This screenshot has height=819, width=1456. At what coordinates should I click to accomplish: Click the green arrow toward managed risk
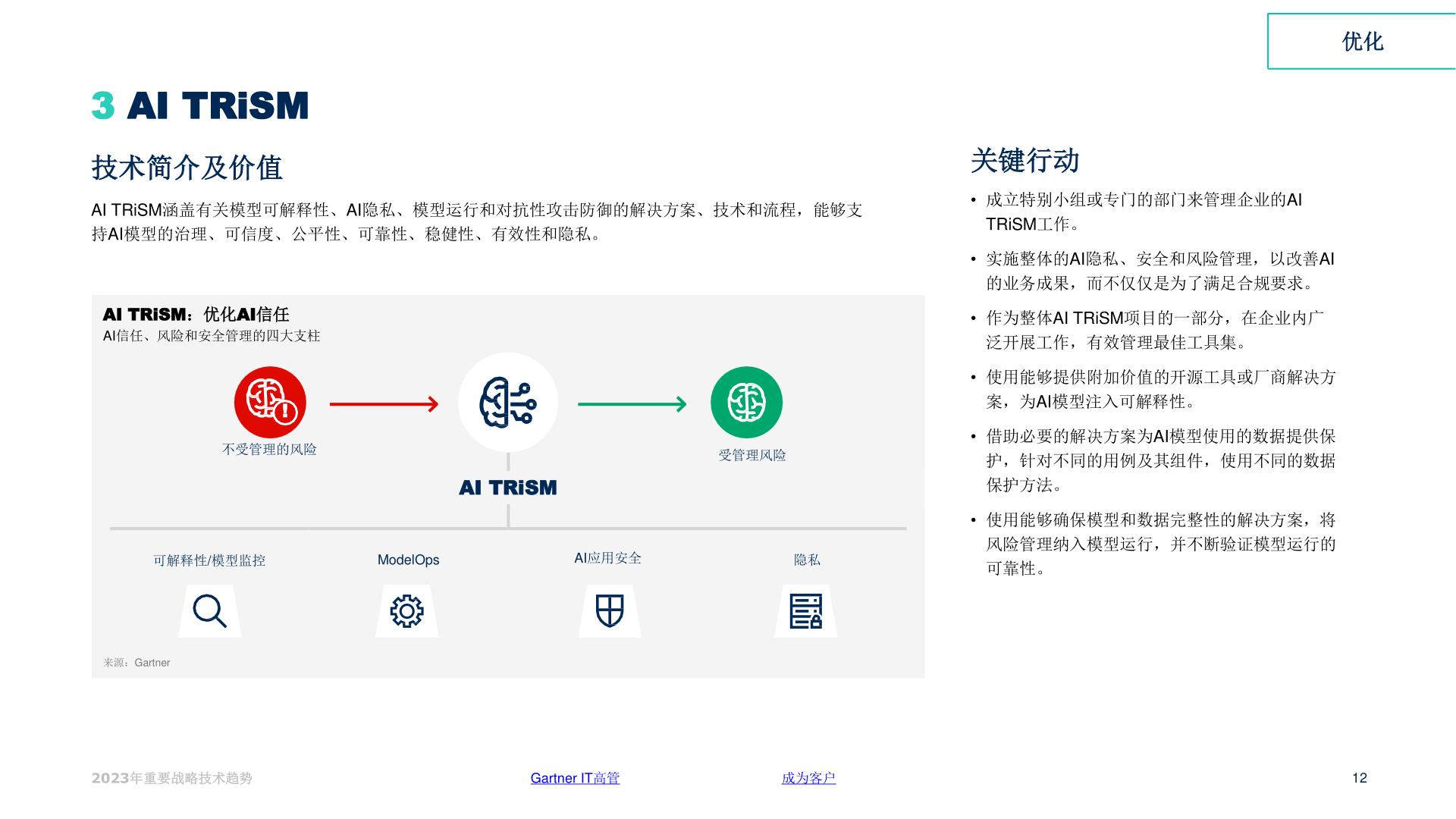(x=632, y=404)
